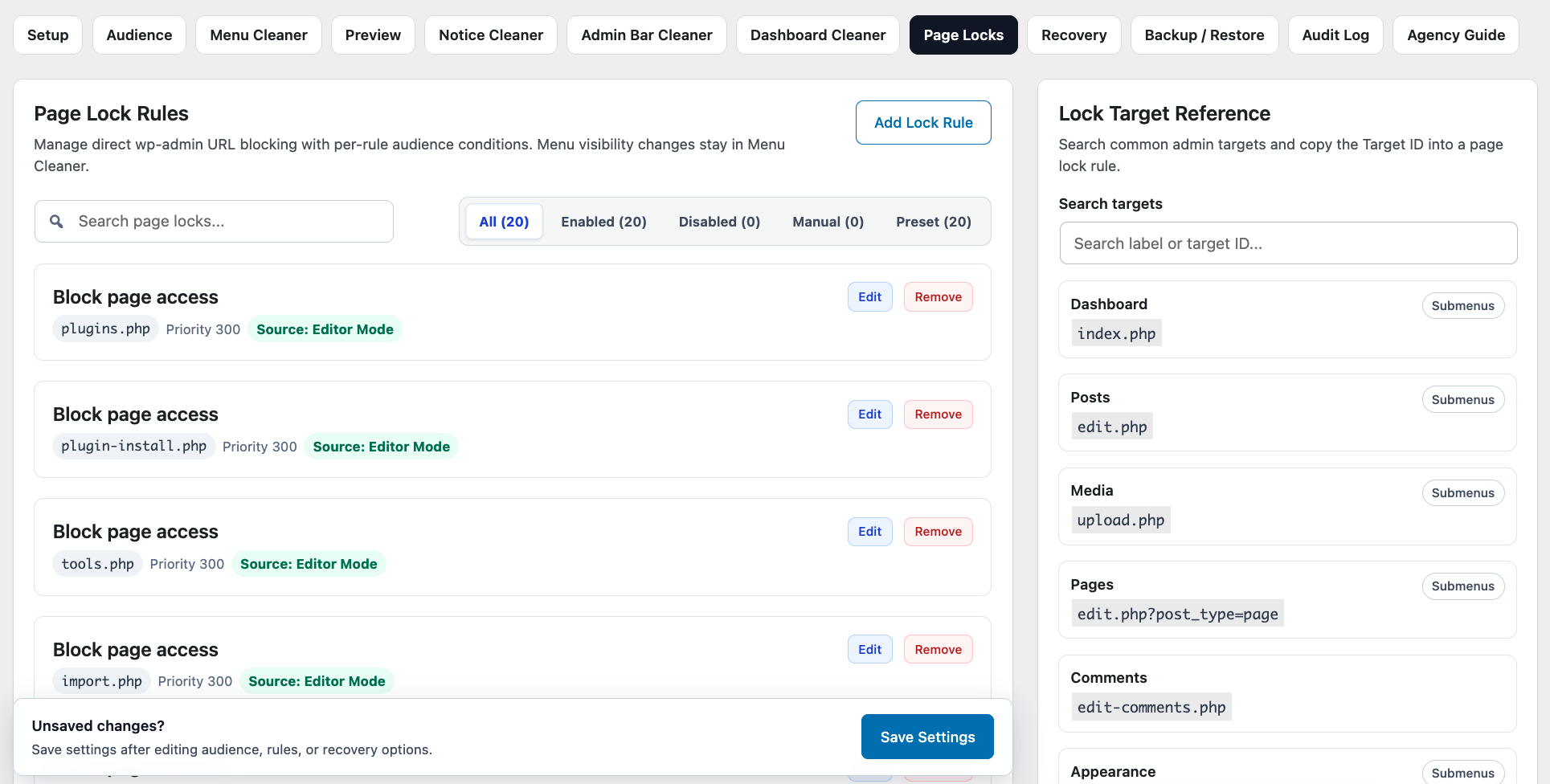This screenshot has height=784, width=1550.
Task: Edit the plugin-install.php lock rule
Action: (870, 414)
